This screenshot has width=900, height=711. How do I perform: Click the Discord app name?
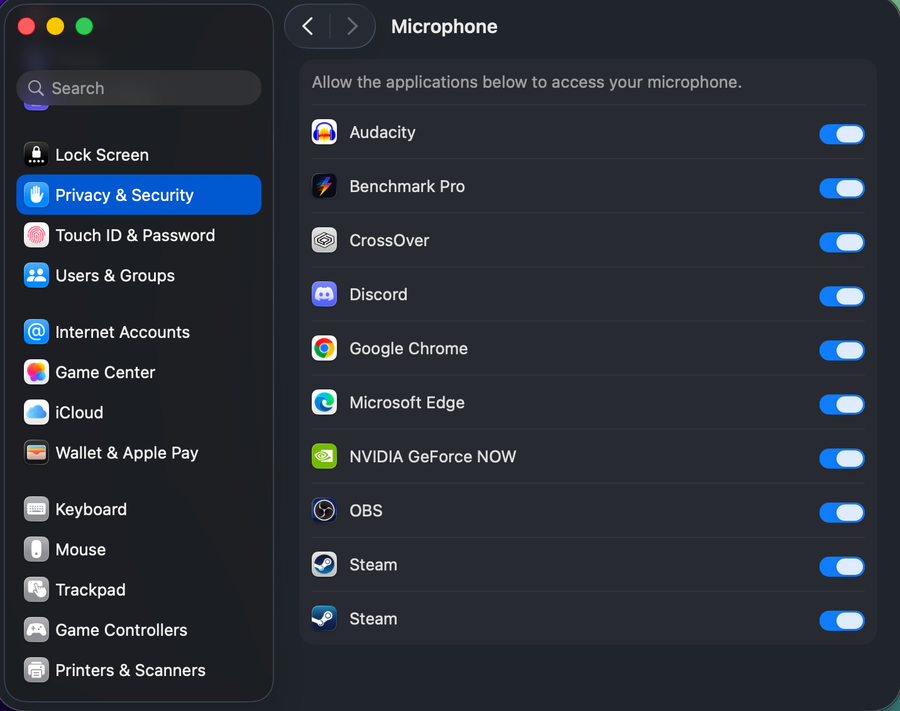(378, 294)
